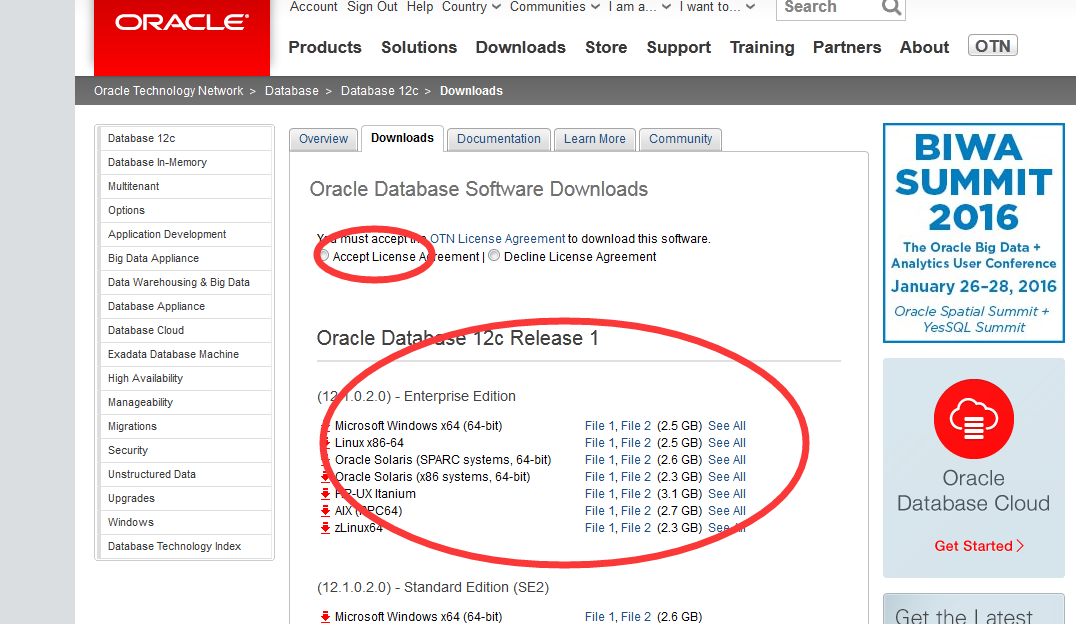Open the Training menu
Viewport: 1076px width, 624px height.
tap(762, 47)
